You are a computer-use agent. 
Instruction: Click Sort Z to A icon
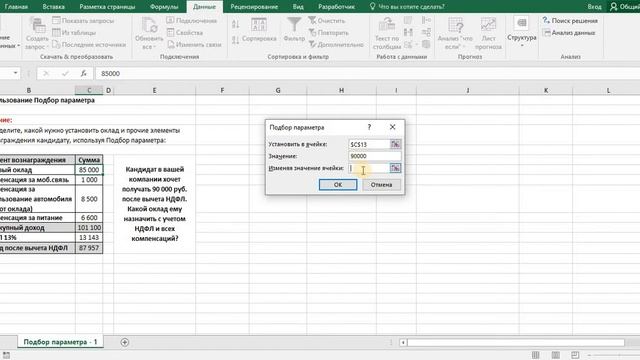coord(236,40)
